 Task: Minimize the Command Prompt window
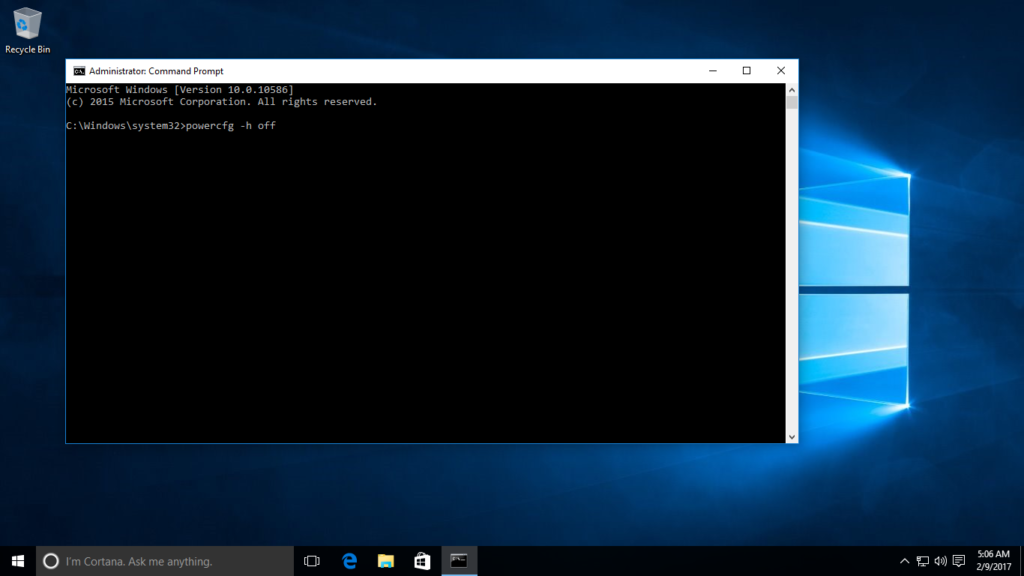(712, 71)
